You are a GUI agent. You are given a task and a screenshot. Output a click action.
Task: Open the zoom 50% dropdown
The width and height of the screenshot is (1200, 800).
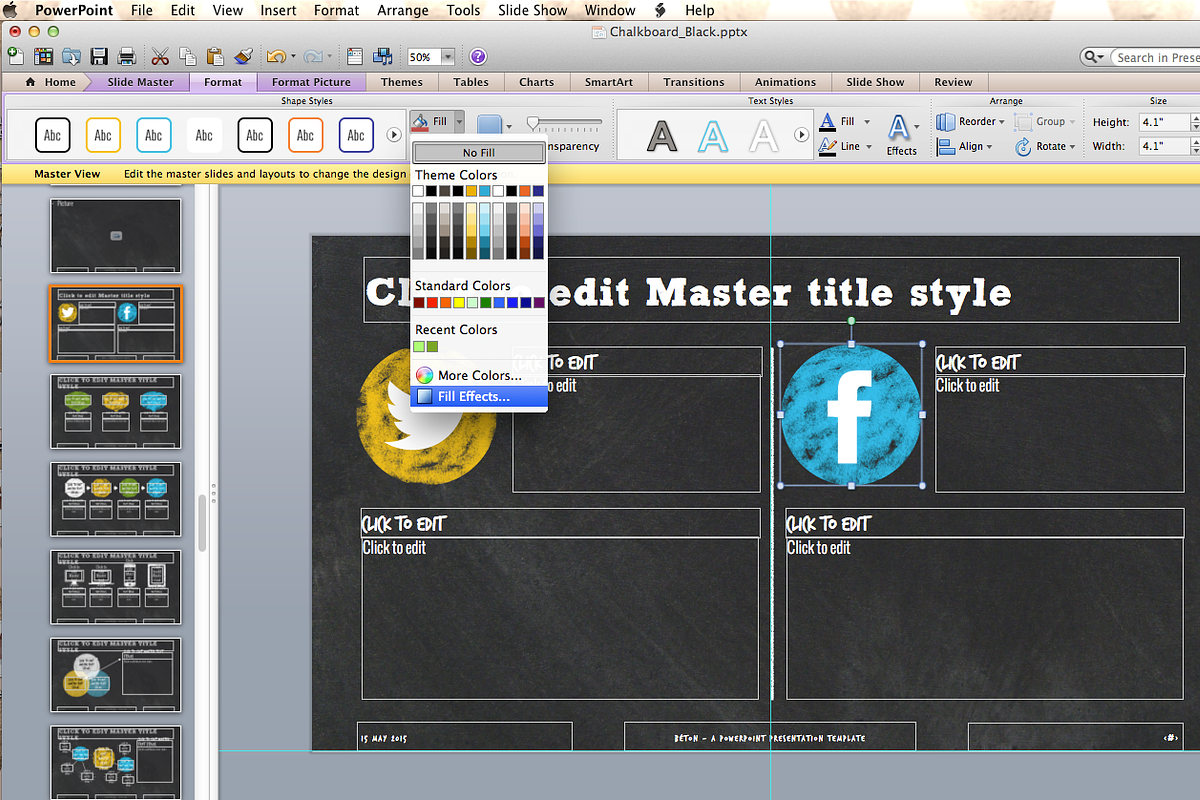coord(447,58)
